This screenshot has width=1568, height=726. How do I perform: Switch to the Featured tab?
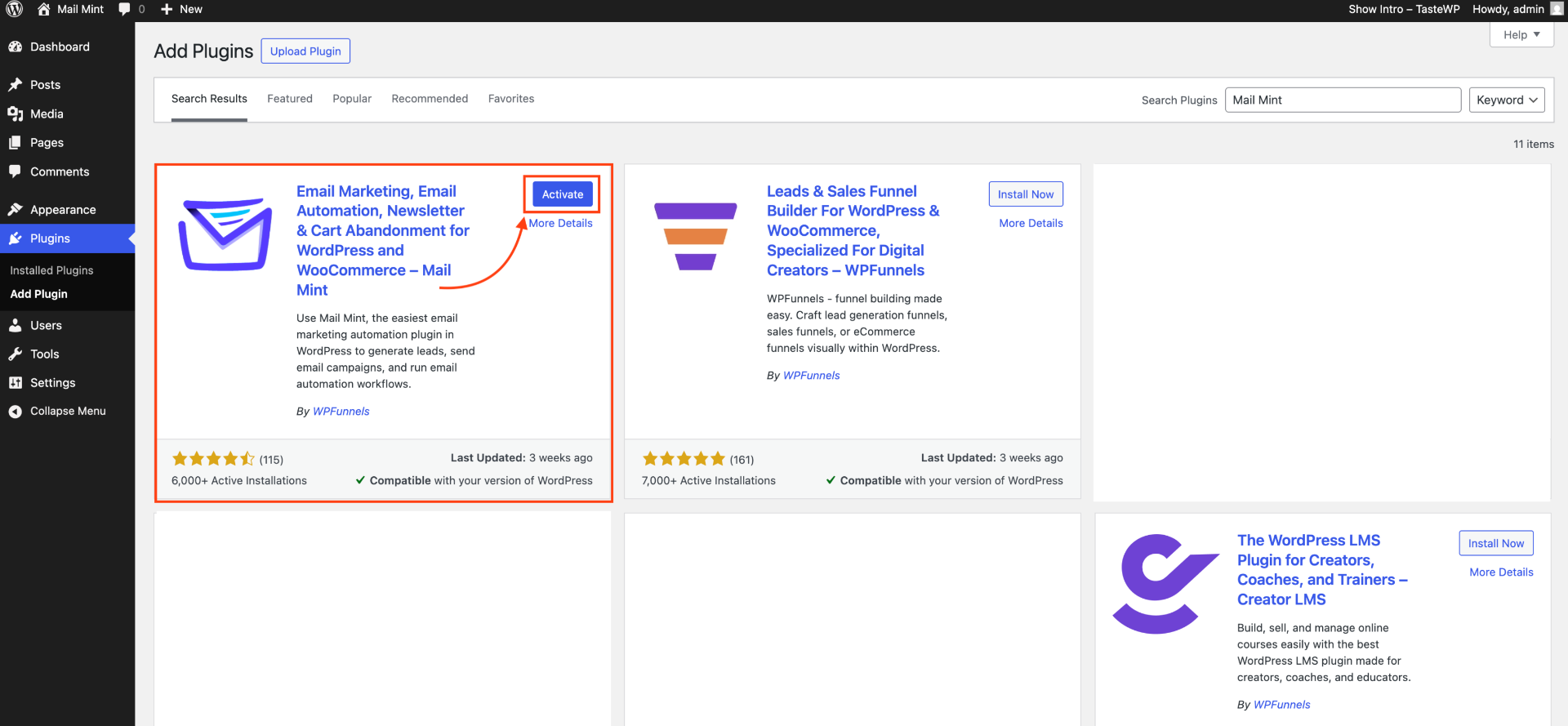[x=290, y=99]
